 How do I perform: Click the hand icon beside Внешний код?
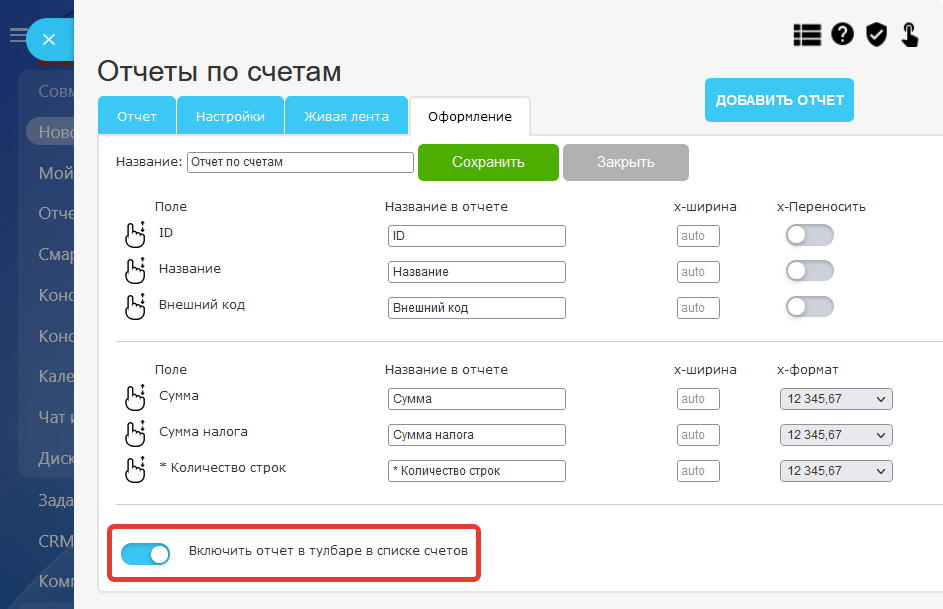click(x=134, y=307)
